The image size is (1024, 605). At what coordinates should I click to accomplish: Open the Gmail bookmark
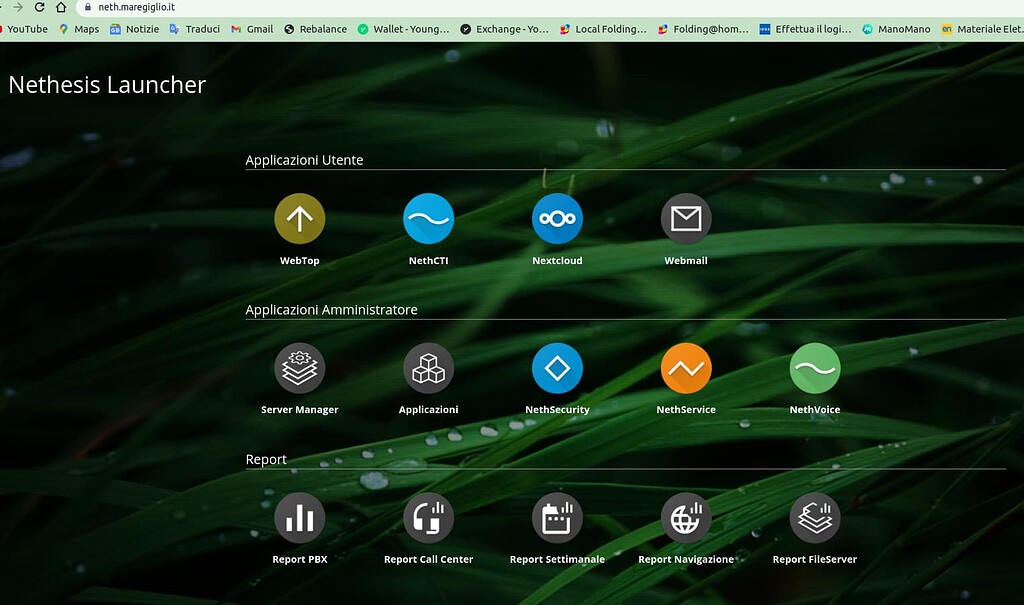point(252,29)
